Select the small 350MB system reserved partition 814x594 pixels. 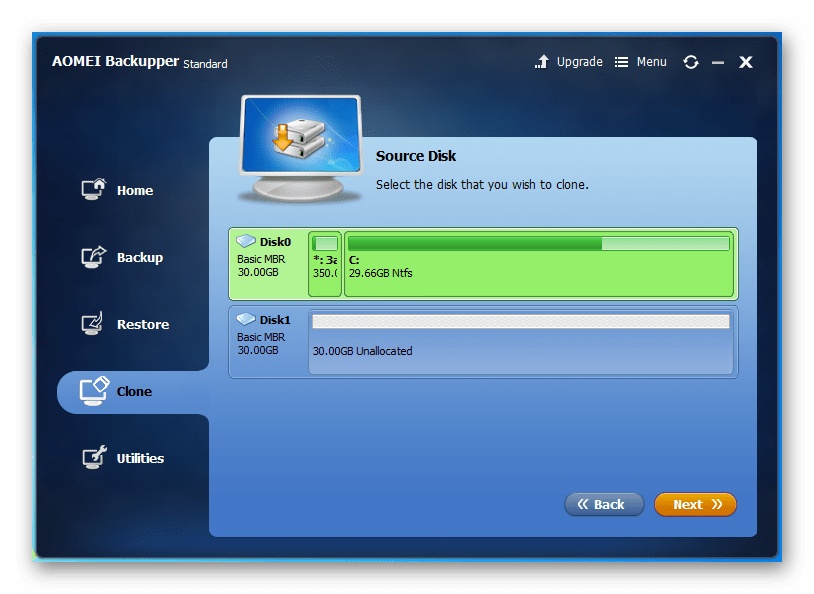(325, 264)
